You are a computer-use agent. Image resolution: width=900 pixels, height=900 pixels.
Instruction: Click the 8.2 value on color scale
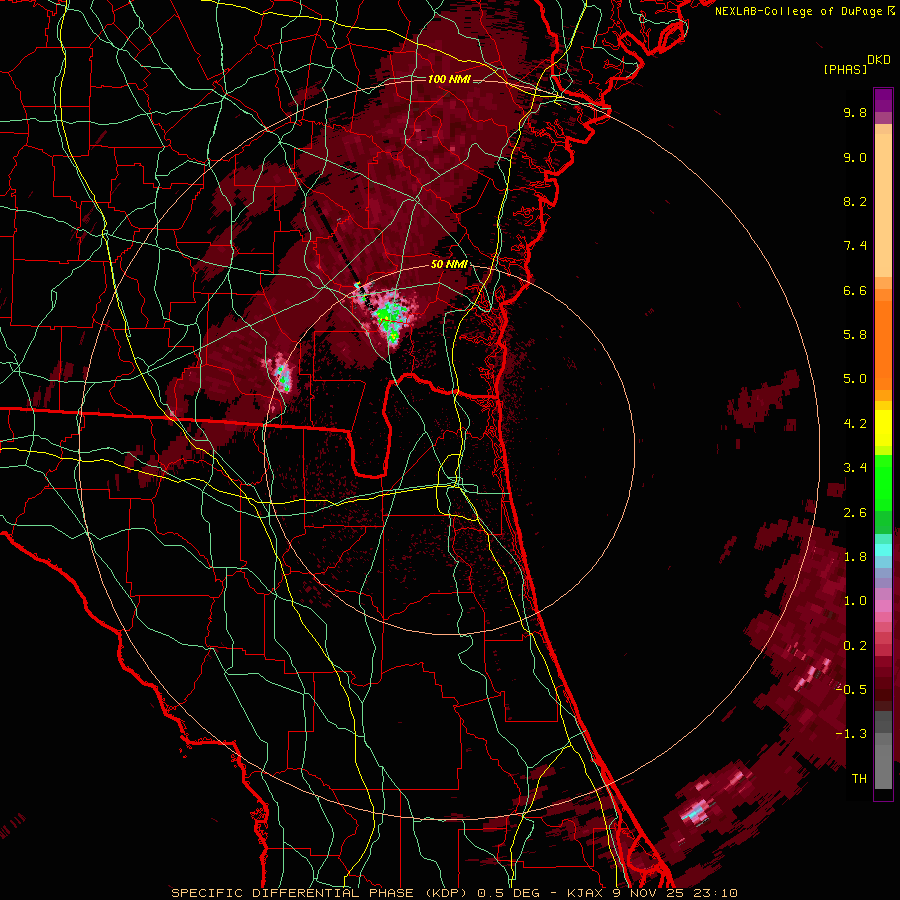(855, 201)
